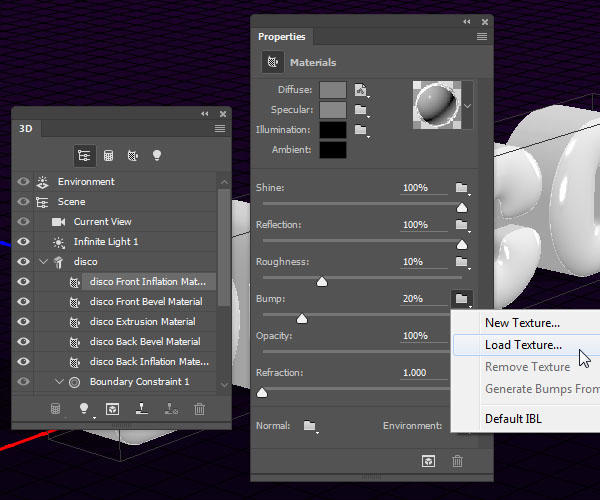Click the add new light icon
600x500 pixels.
(85, 409)
